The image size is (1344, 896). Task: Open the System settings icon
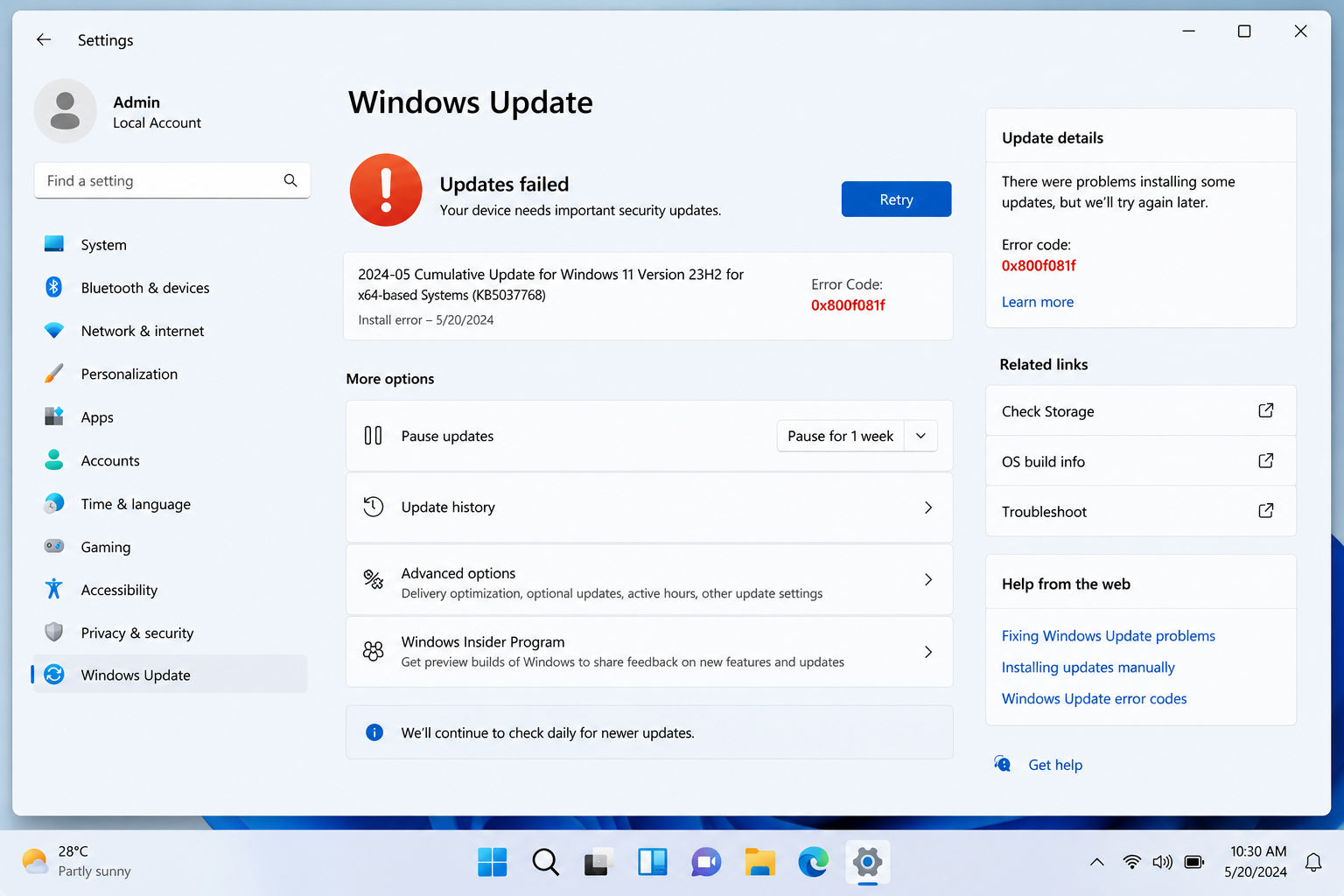click(x=54, y=244)
